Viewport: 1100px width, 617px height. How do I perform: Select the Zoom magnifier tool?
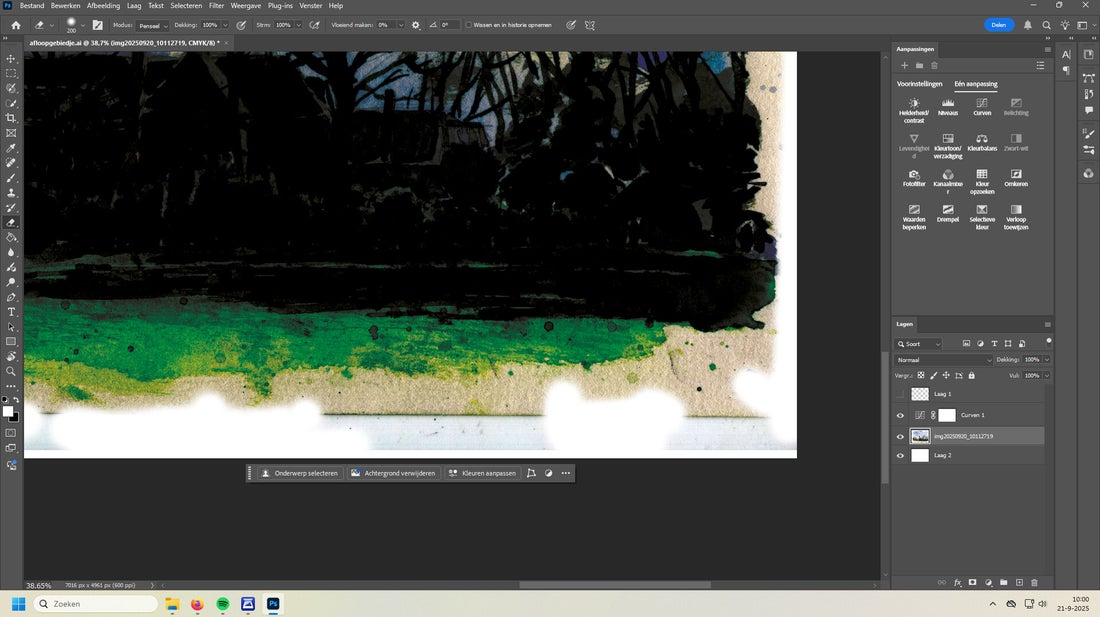point(11,371)
